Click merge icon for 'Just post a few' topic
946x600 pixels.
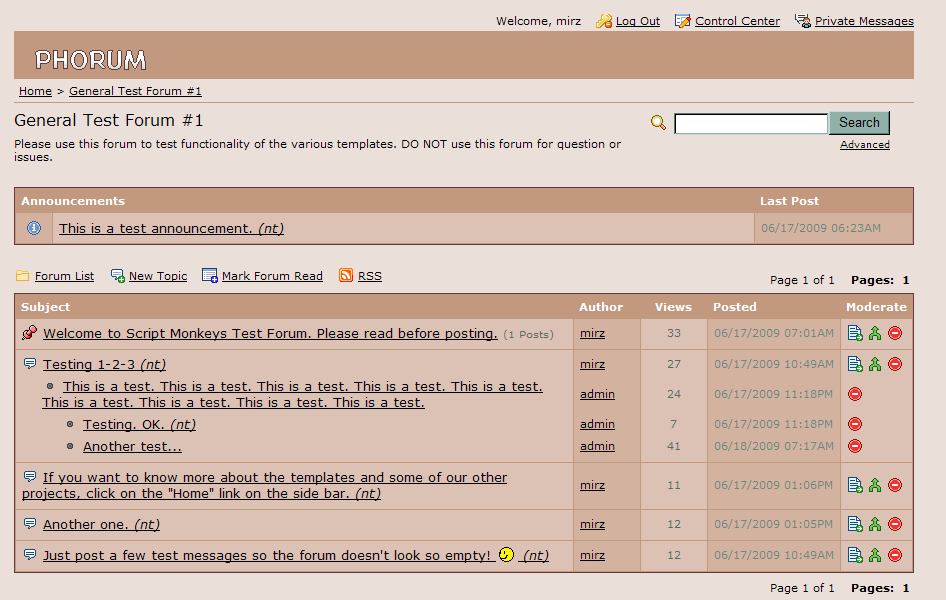(x=875, y=555)
